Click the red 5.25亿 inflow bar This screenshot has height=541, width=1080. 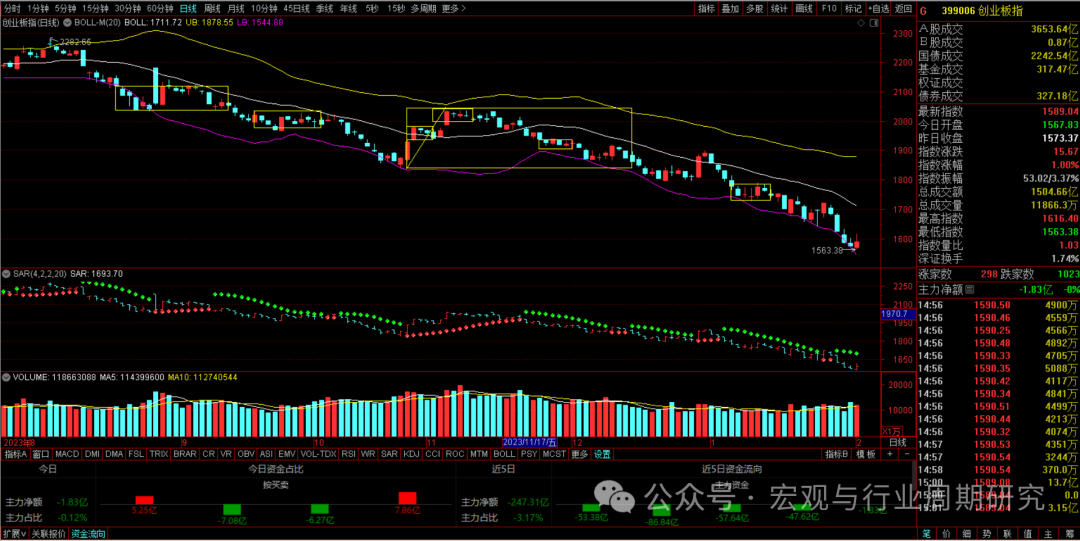pos(144,499)
